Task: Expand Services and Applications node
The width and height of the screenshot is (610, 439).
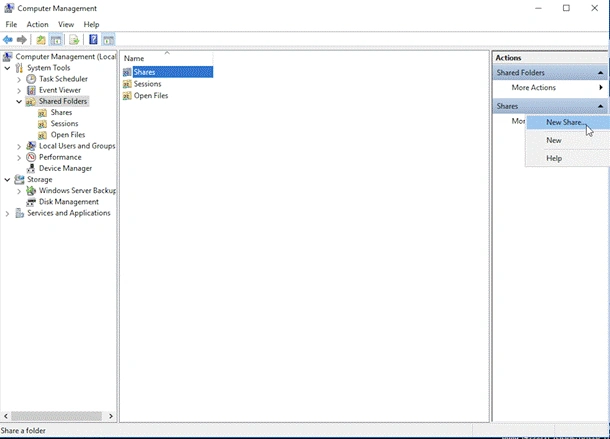Action: point(7,214)
